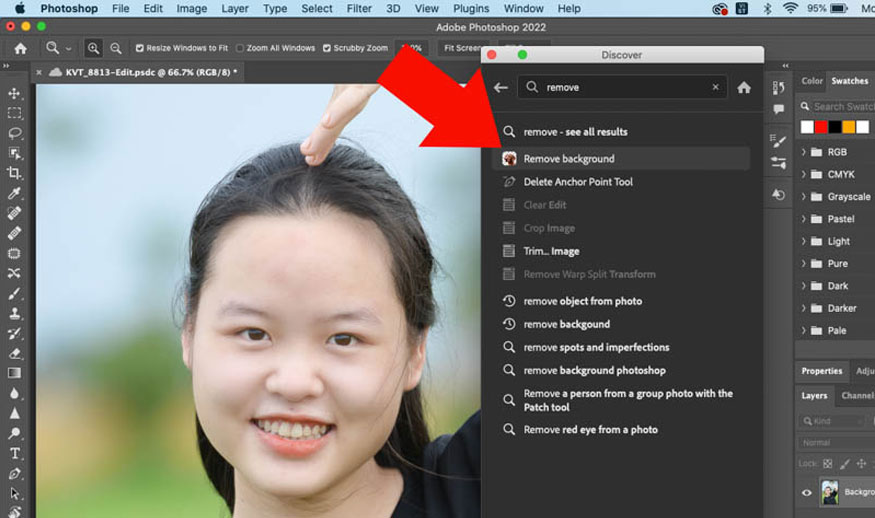Screen dimensions: 875x518
Task: Pick the red color swatch
Action: pyautogui.click(x=821, y=127)
